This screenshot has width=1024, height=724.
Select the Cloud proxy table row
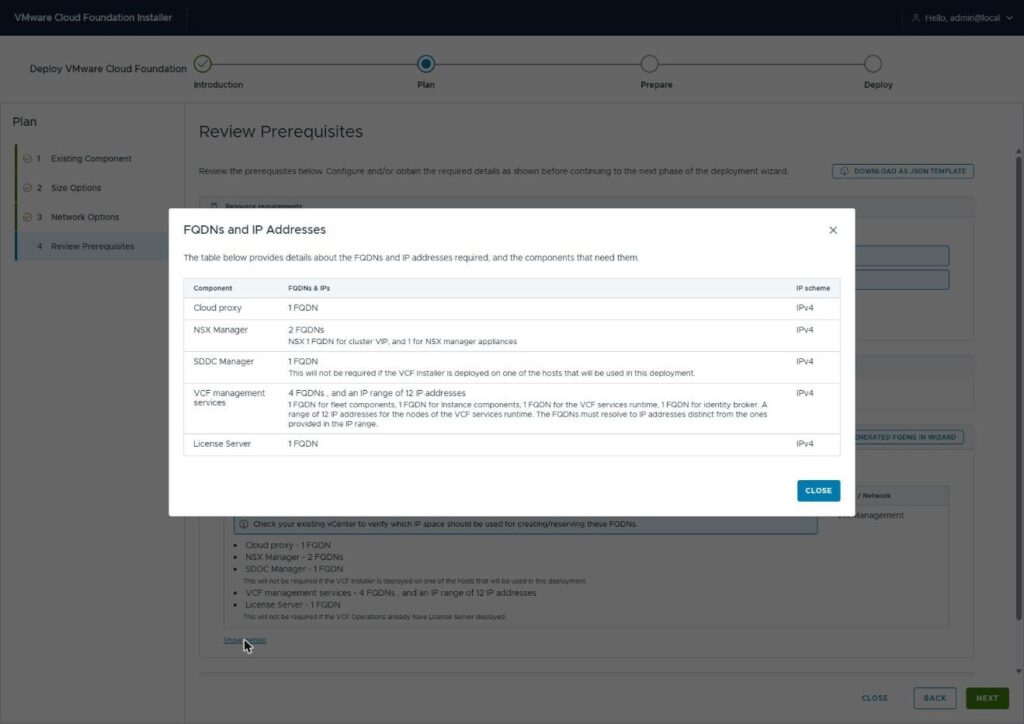click(511, 308)
